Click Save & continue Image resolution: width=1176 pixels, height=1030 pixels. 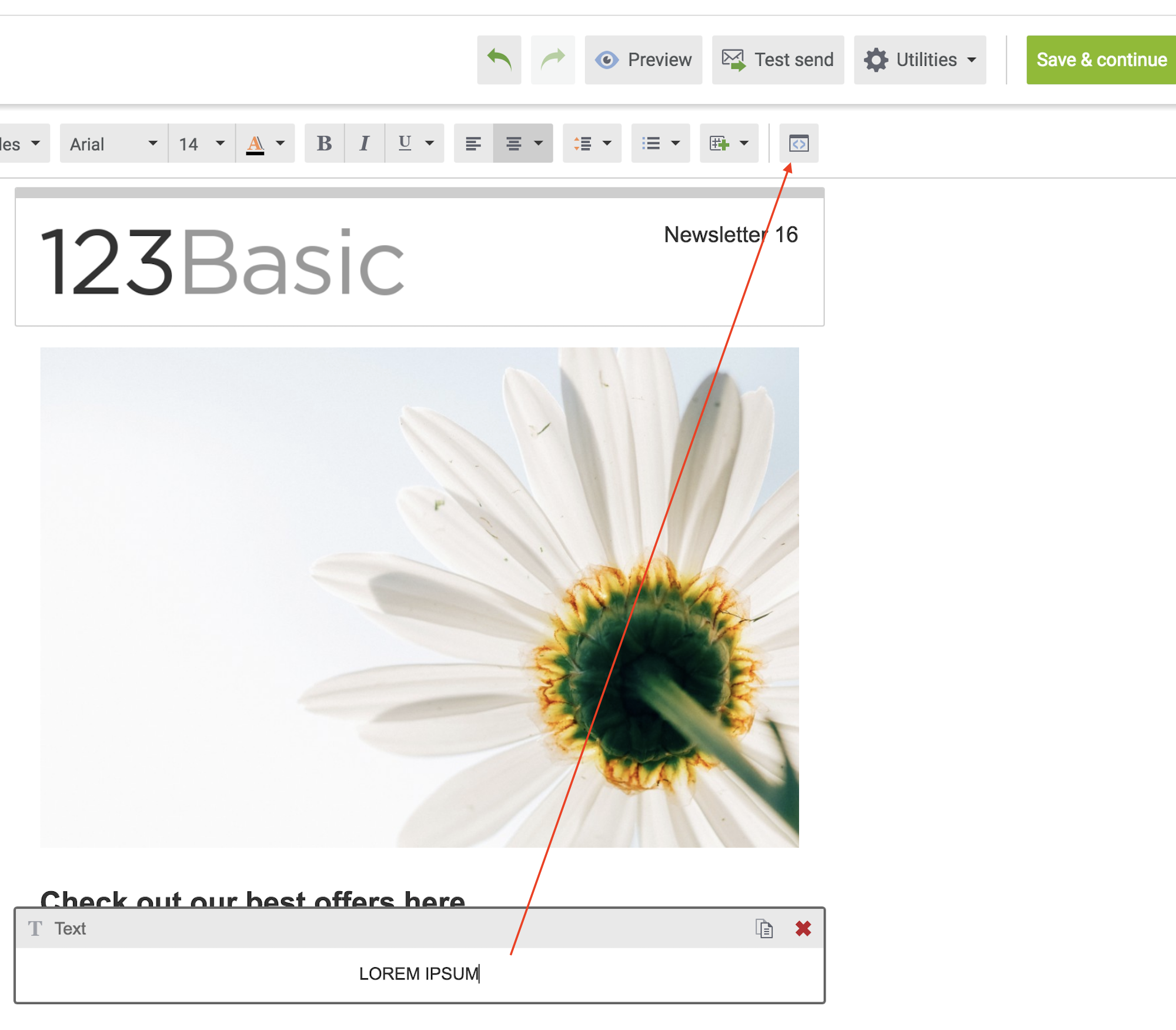pyautogui.click(x=1101, y=59)
